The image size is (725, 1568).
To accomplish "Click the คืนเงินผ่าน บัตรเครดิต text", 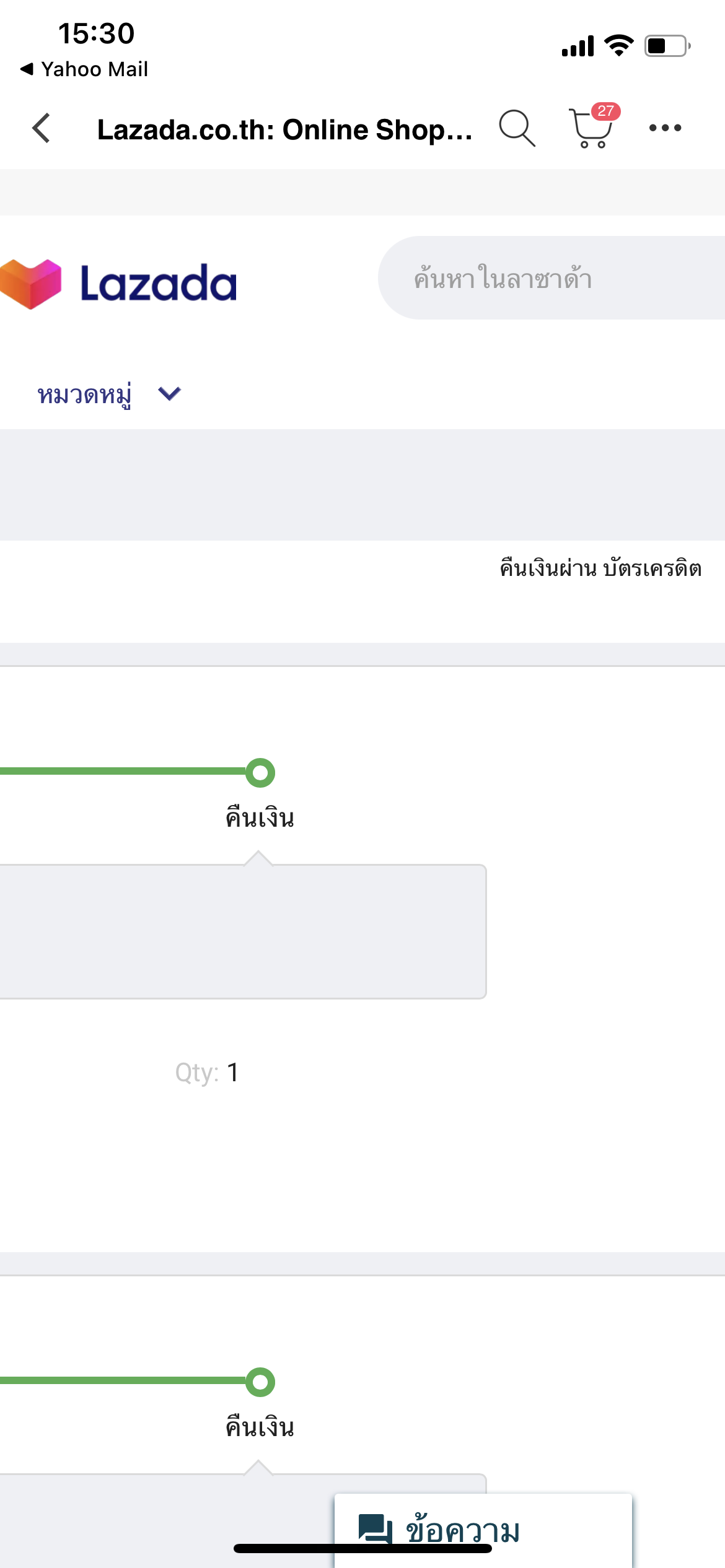I will pos(600,568).
